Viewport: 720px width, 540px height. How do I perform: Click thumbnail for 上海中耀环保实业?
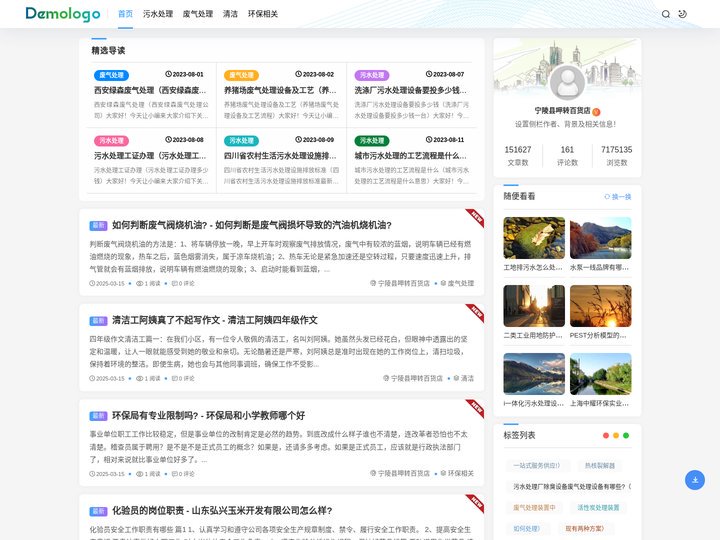tap(601, 374)
